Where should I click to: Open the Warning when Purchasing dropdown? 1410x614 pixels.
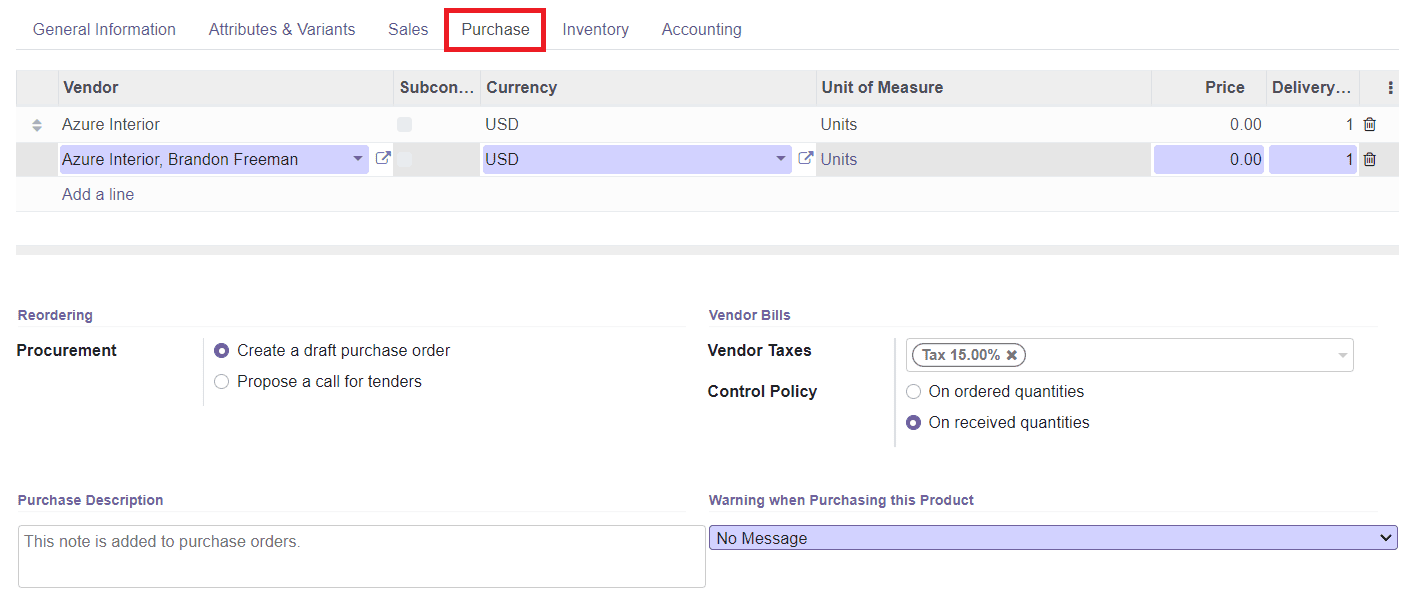coord(1052,537)
